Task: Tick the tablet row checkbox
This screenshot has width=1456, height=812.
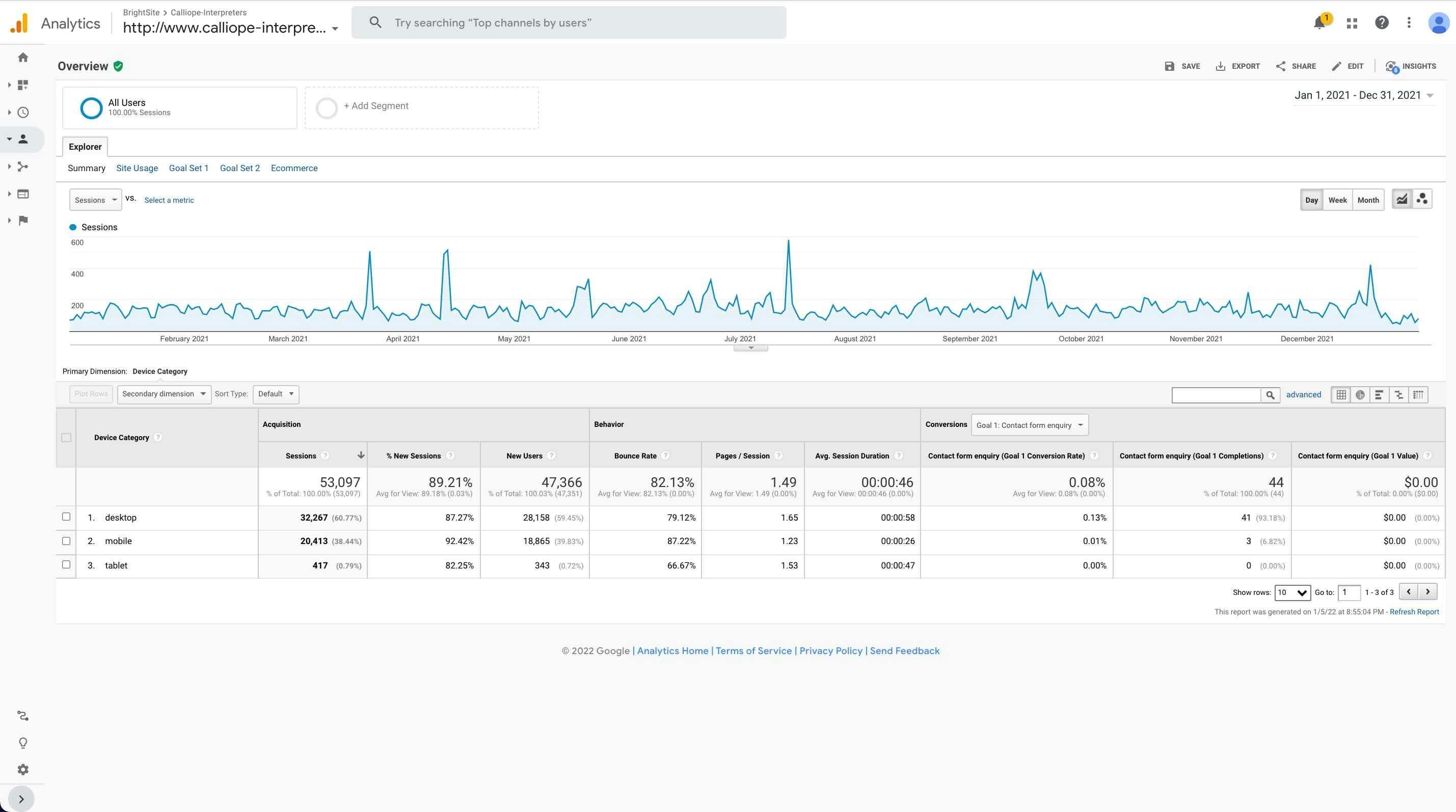Action: (x=66, y=564)
